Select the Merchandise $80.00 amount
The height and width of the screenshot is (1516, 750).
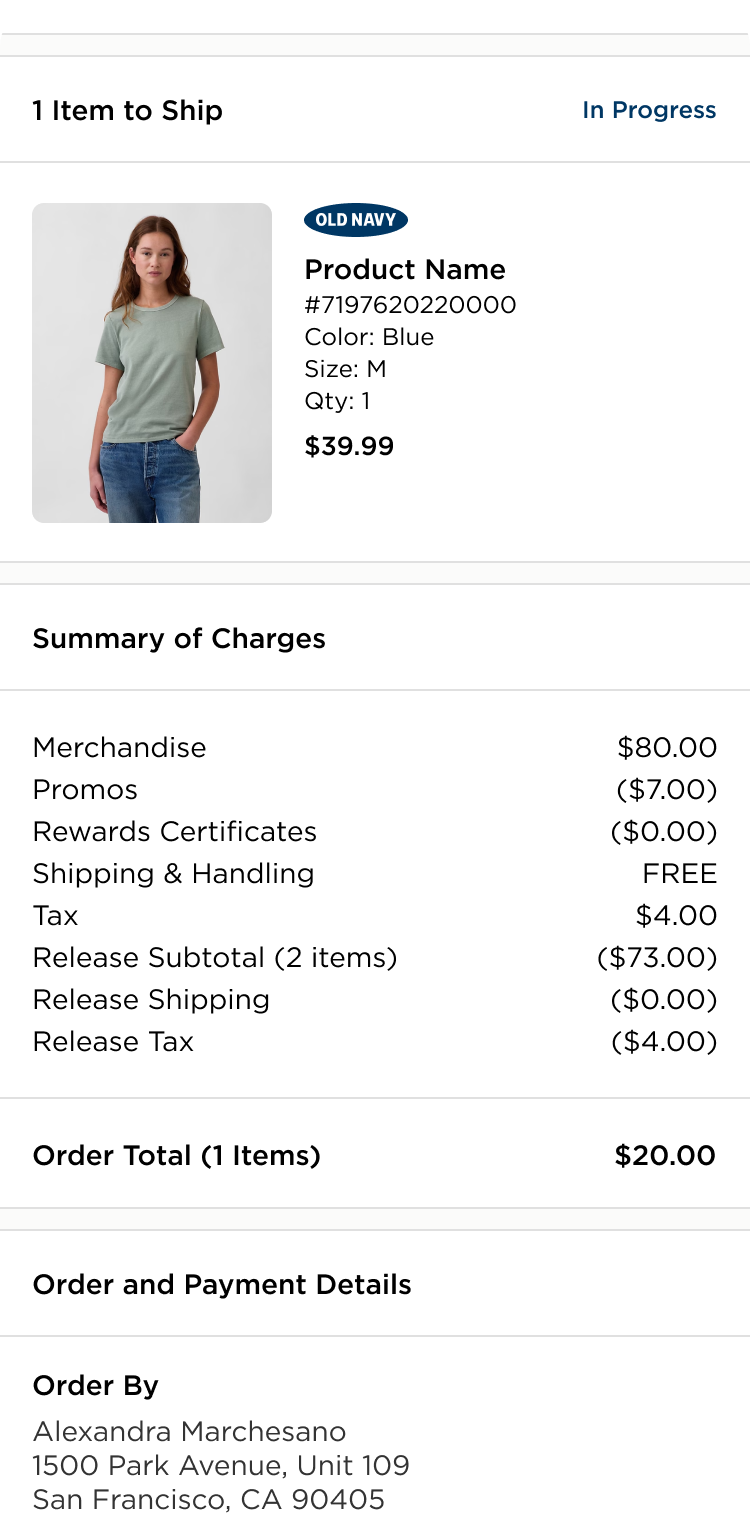[x=667, y=748]
